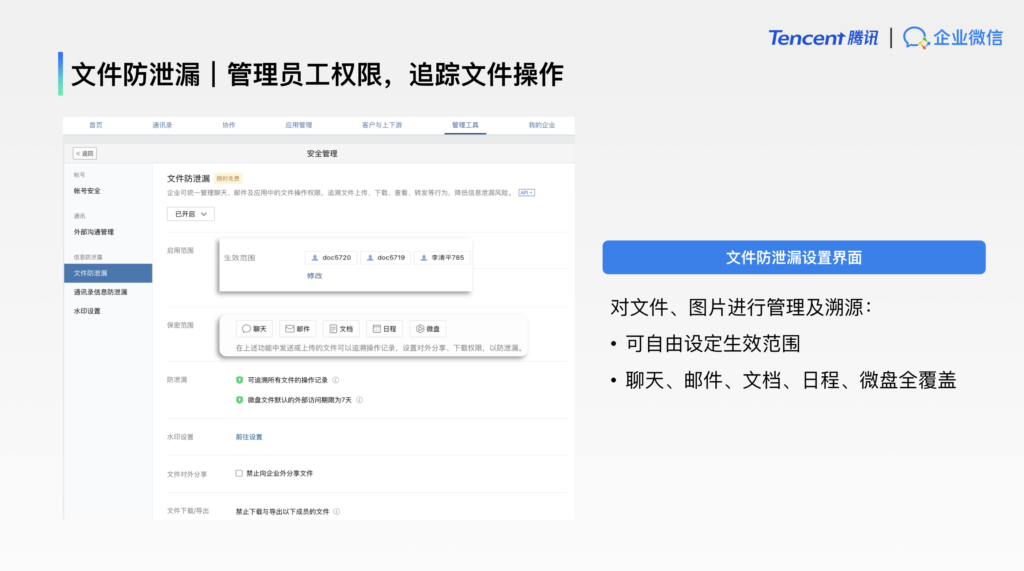Image resolution: width=1024 pixels, height=571 pixels.
Task: Click text 可追溯所有文件的操作记录
Action: (x=287, y=380)
